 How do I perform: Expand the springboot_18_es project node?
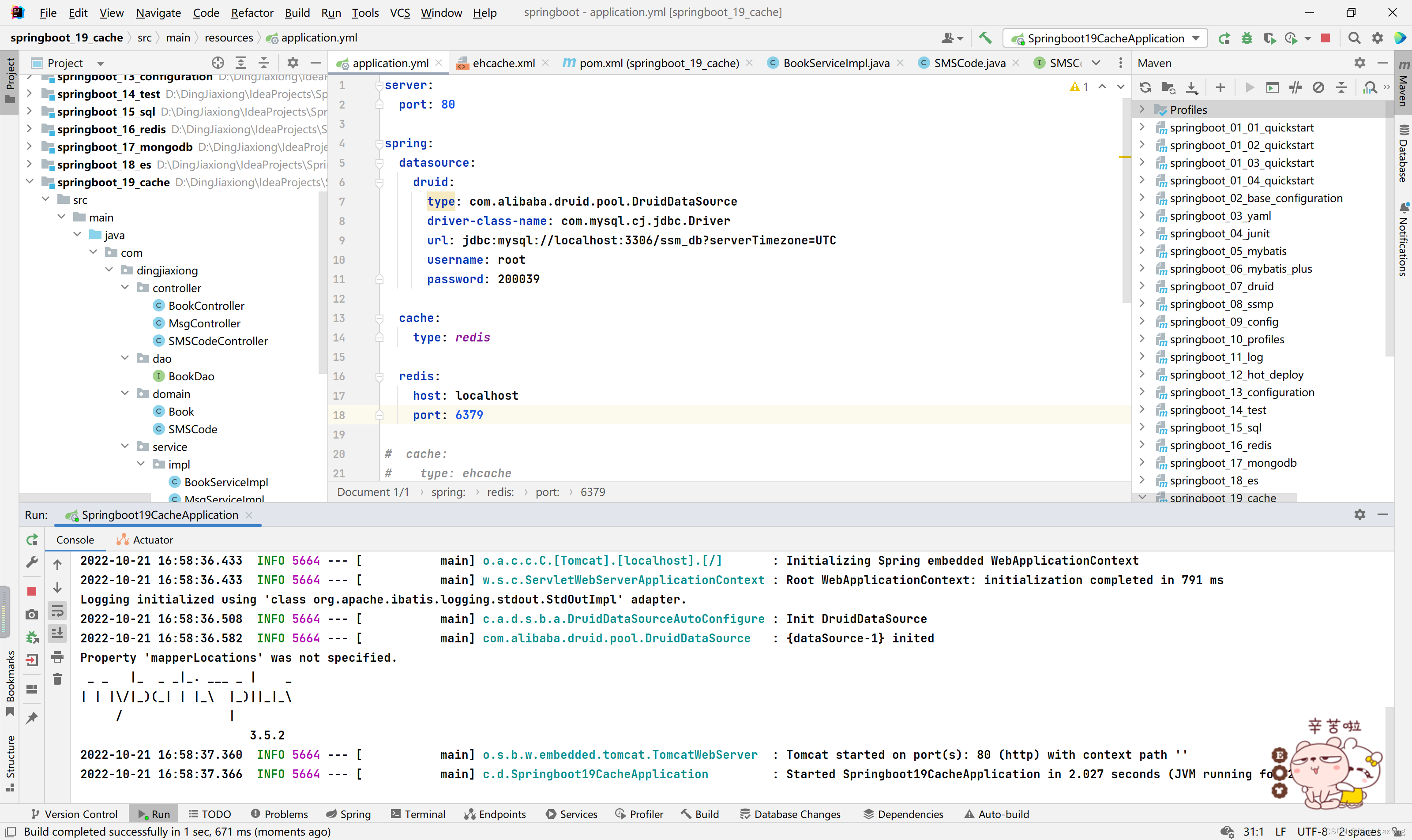(x=30, y=164)
